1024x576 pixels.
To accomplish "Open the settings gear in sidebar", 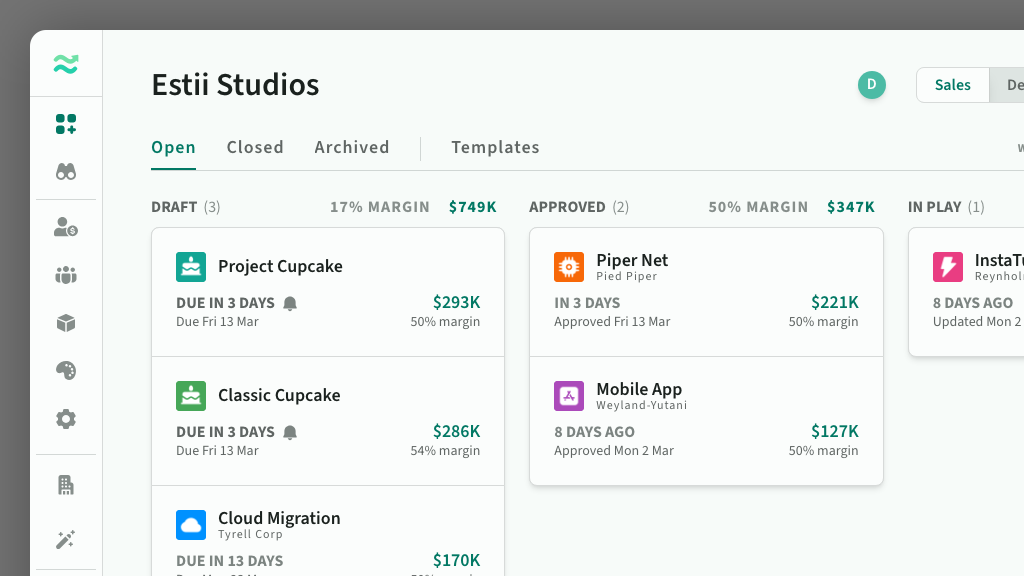I will [x=66, y=419].
